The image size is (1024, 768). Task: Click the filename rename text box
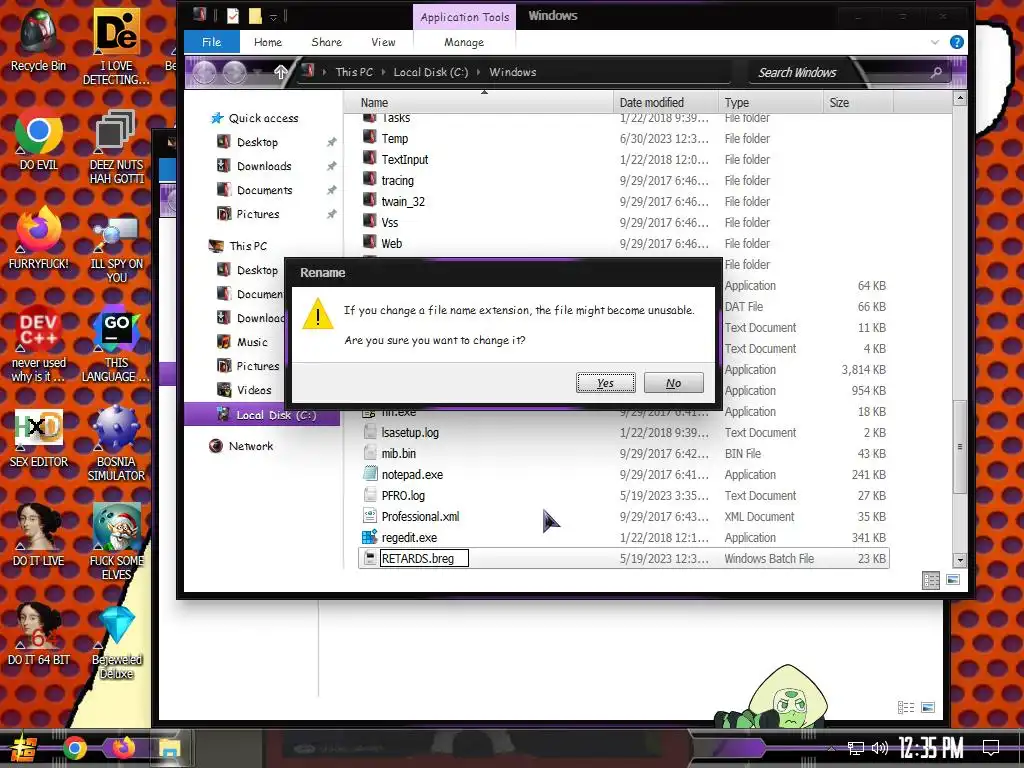tap(424, 558)
